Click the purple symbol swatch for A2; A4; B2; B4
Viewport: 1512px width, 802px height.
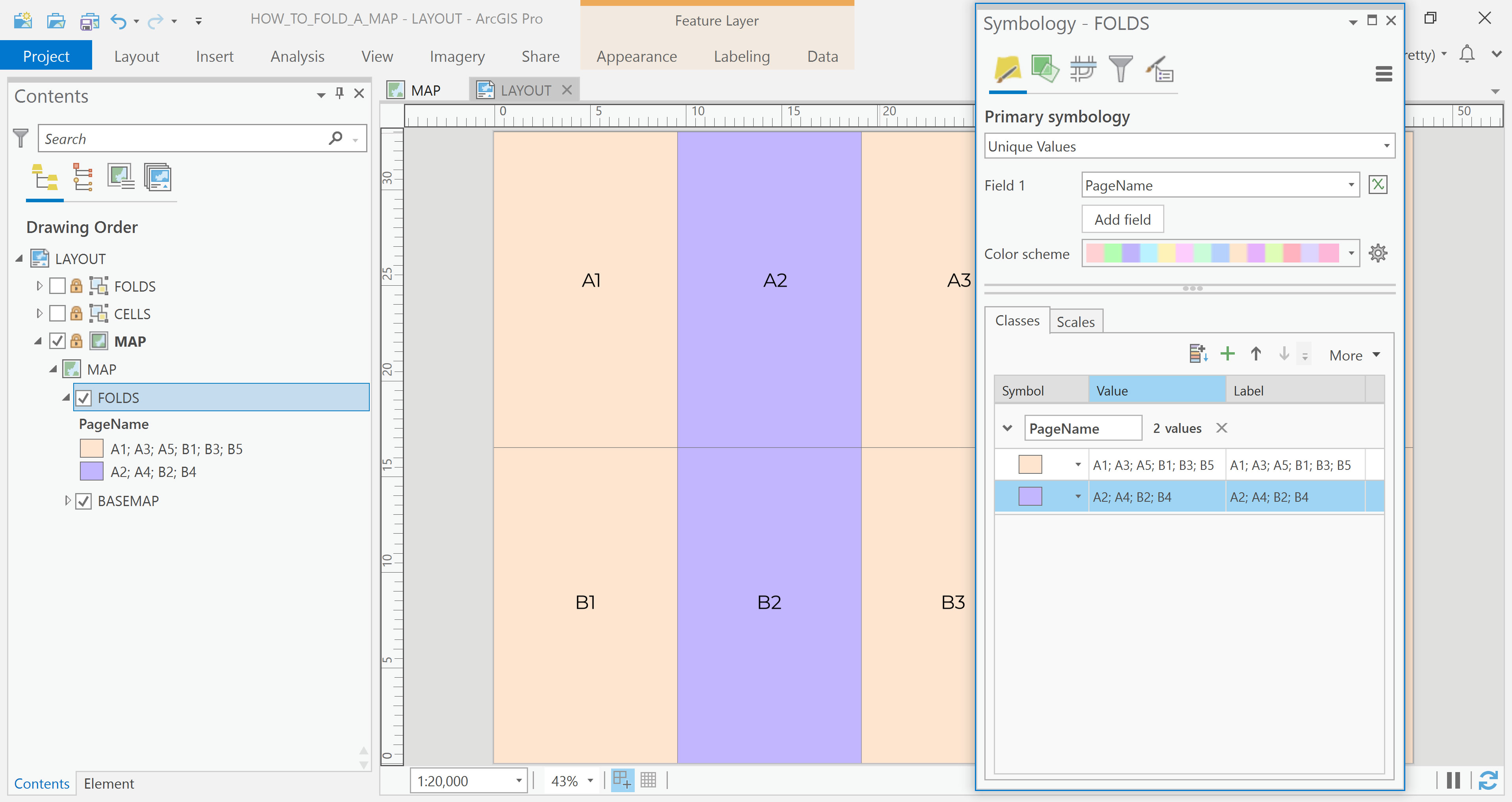pos(1030,497)
